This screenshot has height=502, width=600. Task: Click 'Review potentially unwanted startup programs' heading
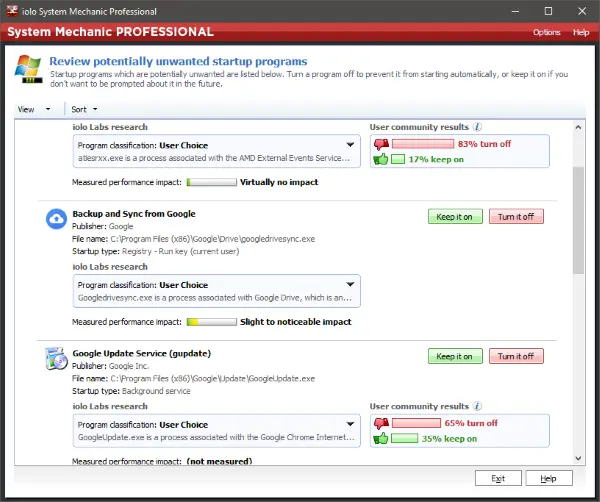[x=178, y=61]
